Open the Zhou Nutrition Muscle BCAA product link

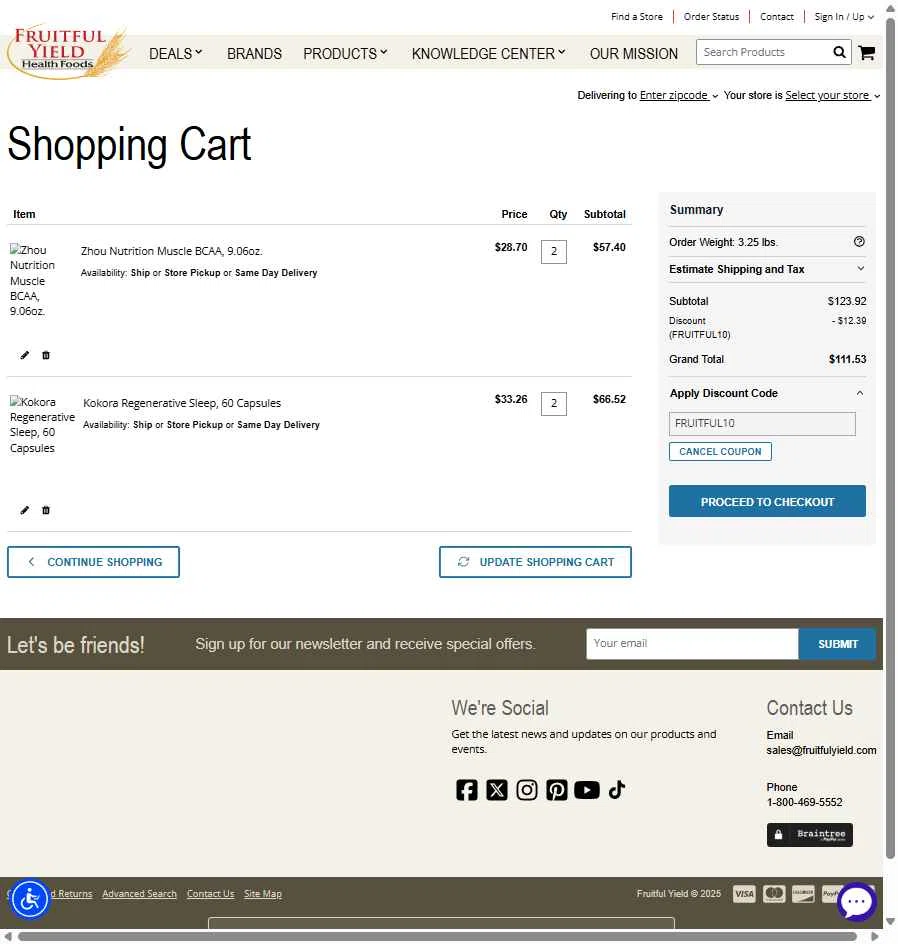pyautogui.click(x=172, y=251)
